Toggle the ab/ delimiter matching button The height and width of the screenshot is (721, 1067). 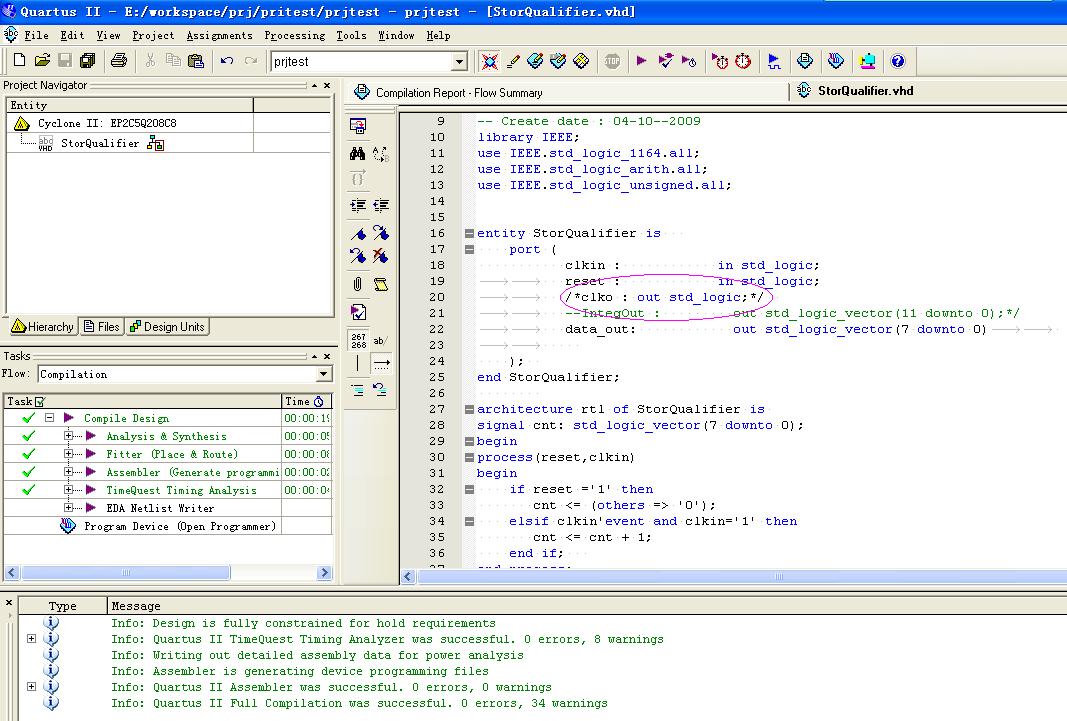(381, 340)
